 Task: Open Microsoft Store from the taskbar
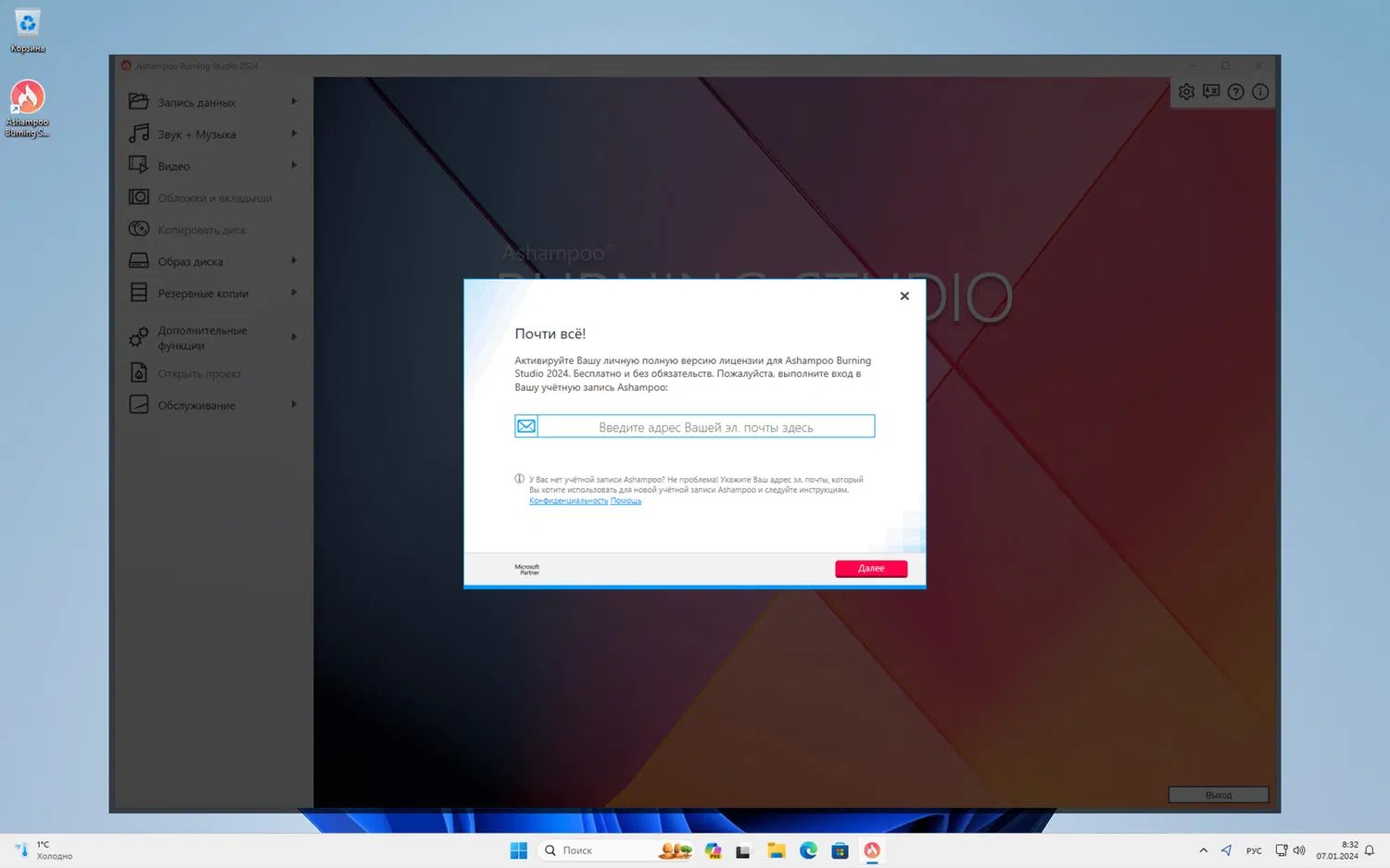(840, 850)
